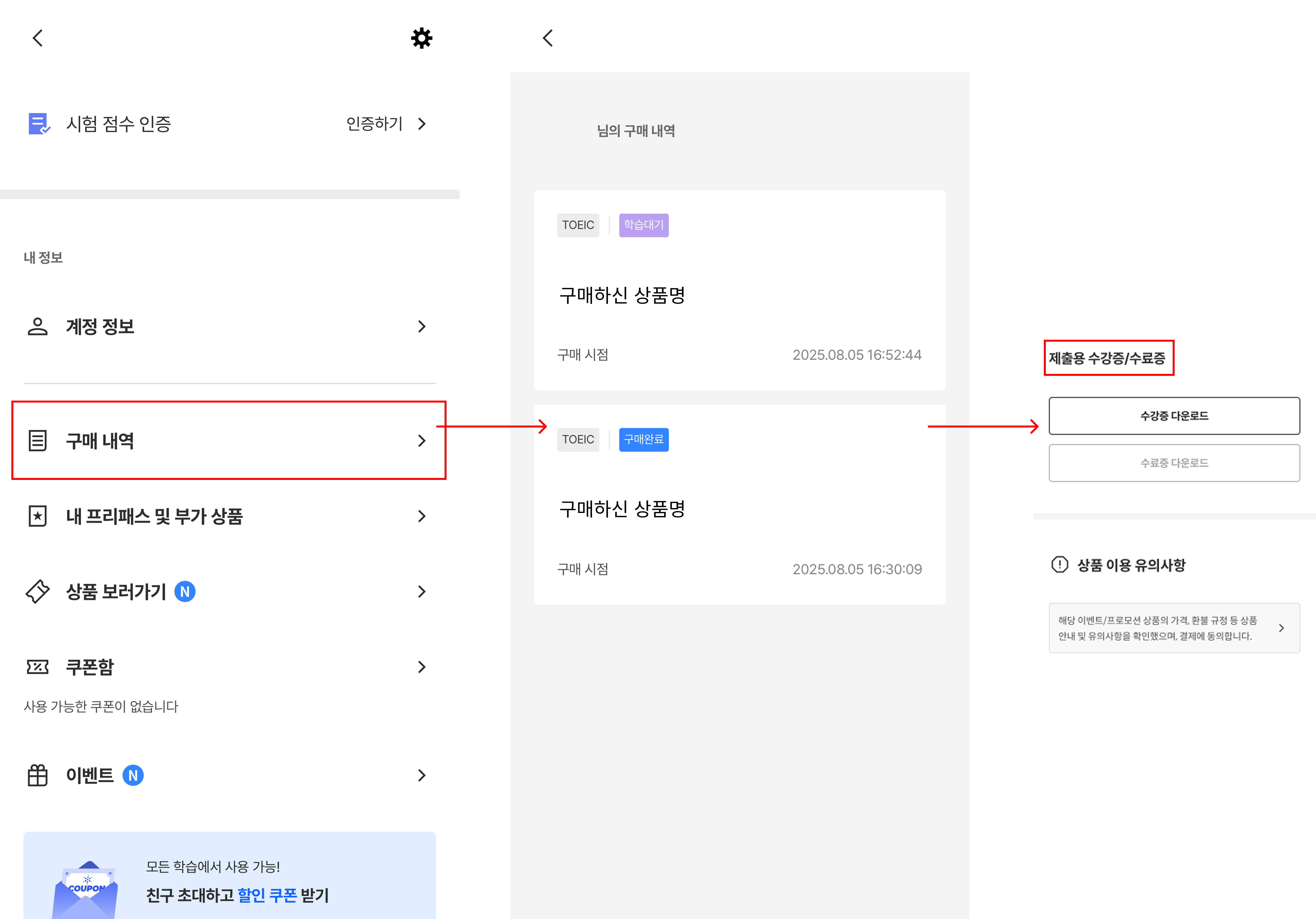The height and width of the screenshot is (919, 1316).
Task: Open 쿠폰함 menu item
Action: click(229, 667)
